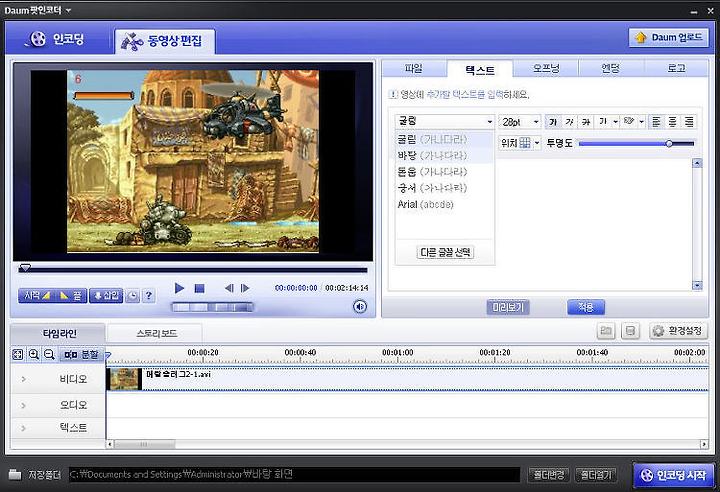Zoom in on the timeline

[34, 355]
